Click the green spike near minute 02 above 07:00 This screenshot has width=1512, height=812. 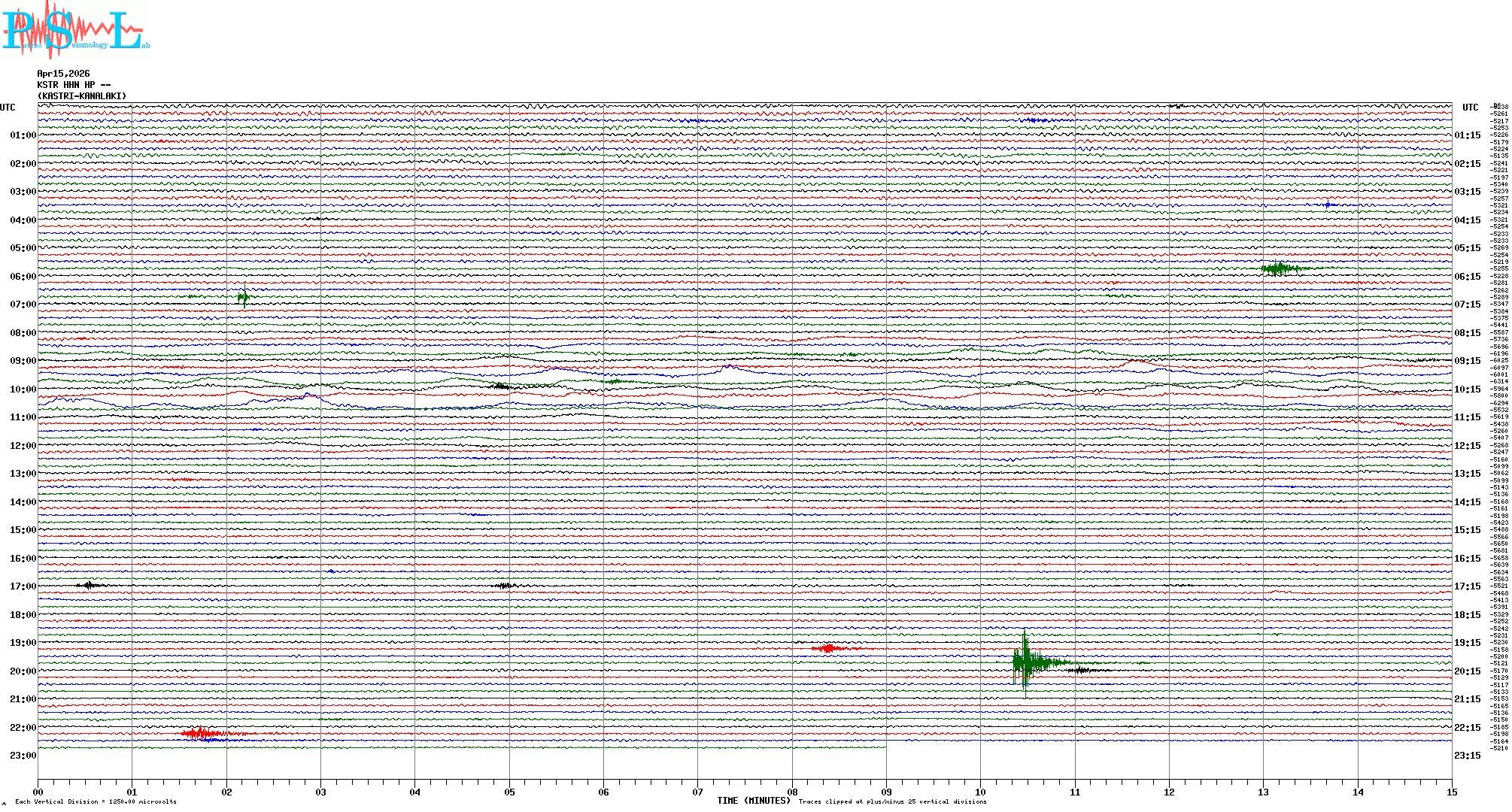243,298
